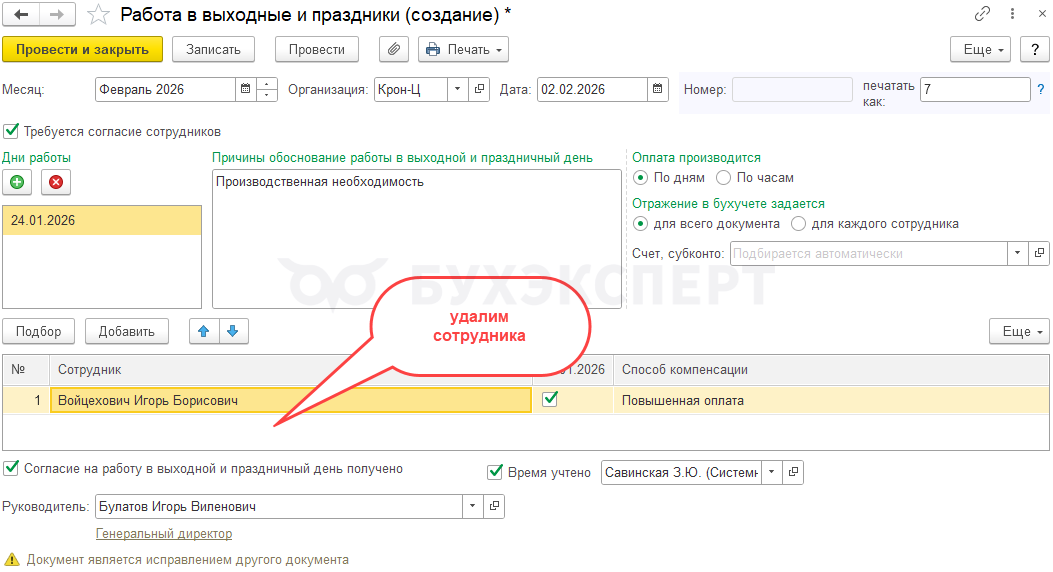Select По дням payment option

pyautogui.click(x=641, y=177)
